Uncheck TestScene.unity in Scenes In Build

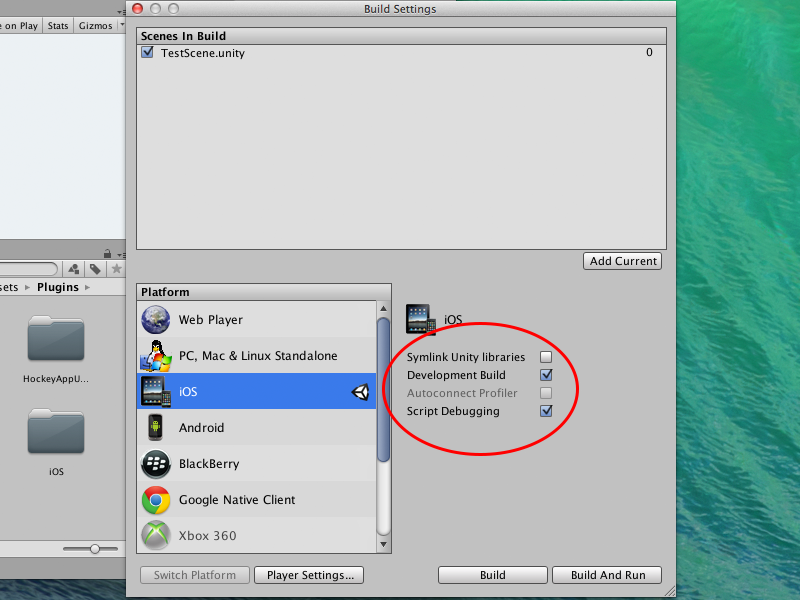tap(147, 52)
